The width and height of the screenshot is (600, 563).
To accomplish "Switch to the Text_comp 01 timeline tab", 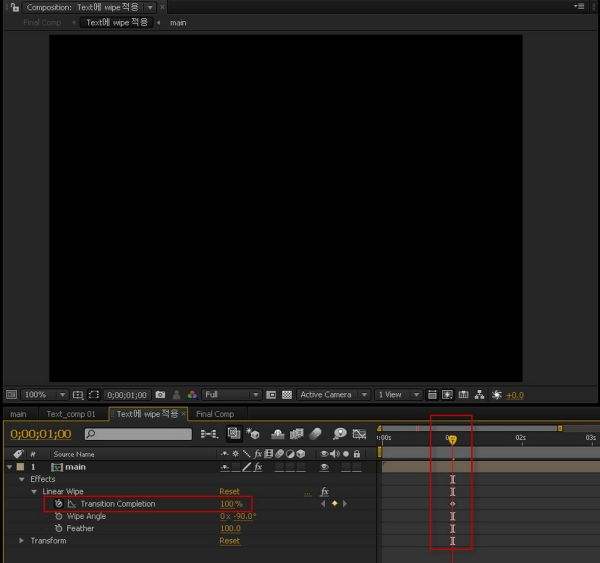I will click(x=71, y=414).
